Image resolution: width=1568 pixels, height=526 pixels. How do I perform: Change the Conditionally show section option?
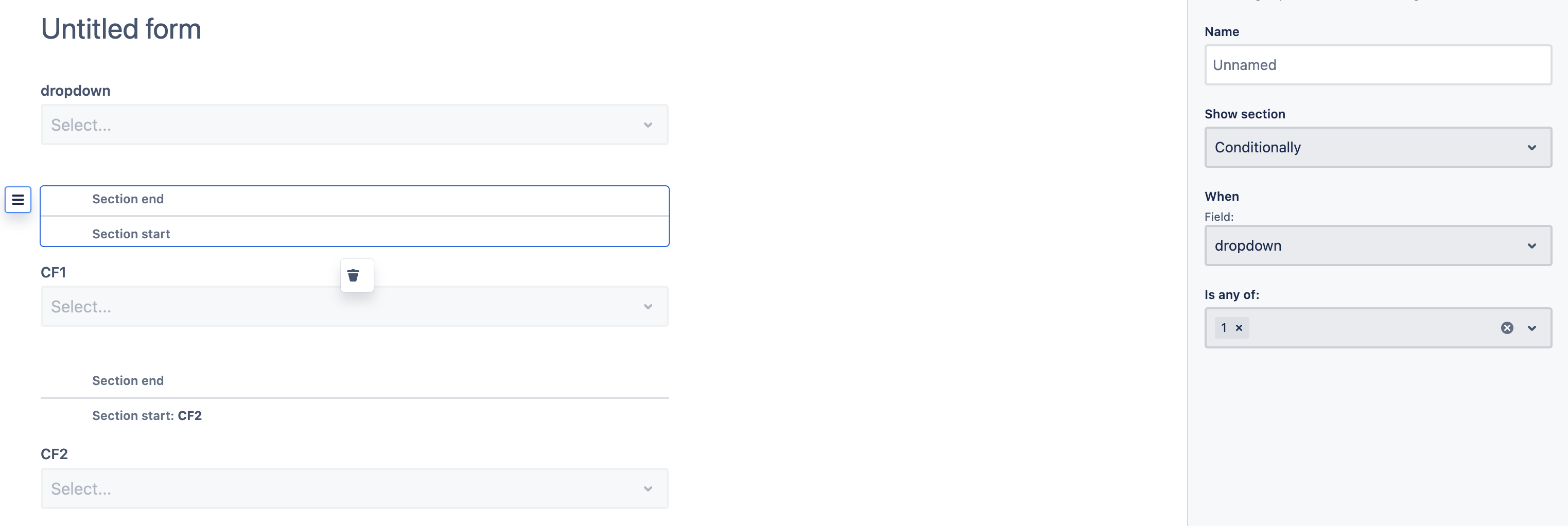tap(1378, 148)
